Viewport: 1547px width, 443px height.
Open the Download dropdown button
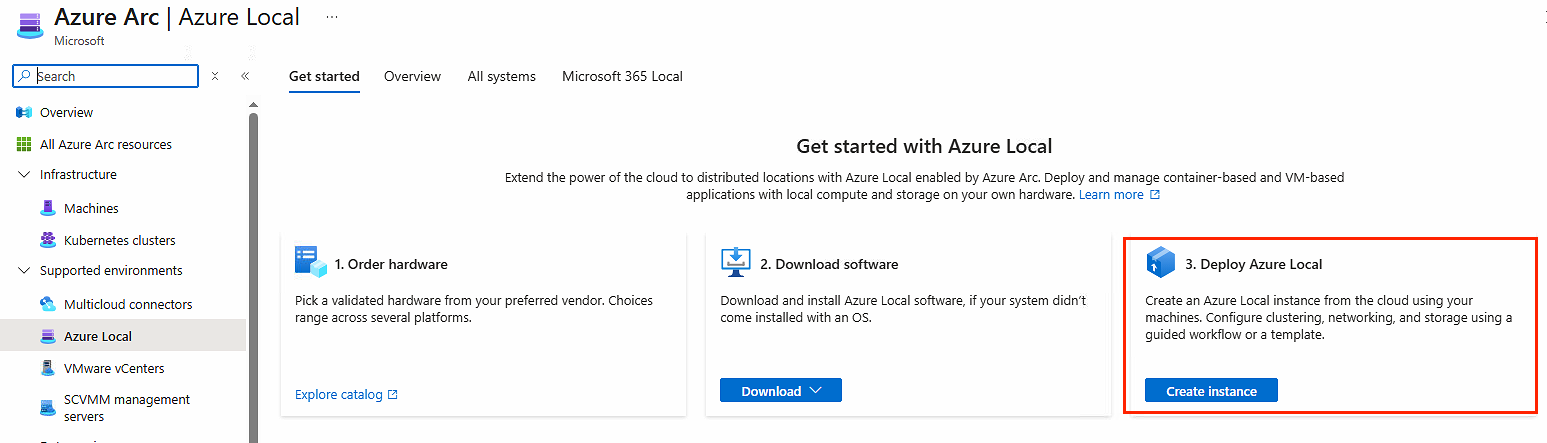coord(781,391)
